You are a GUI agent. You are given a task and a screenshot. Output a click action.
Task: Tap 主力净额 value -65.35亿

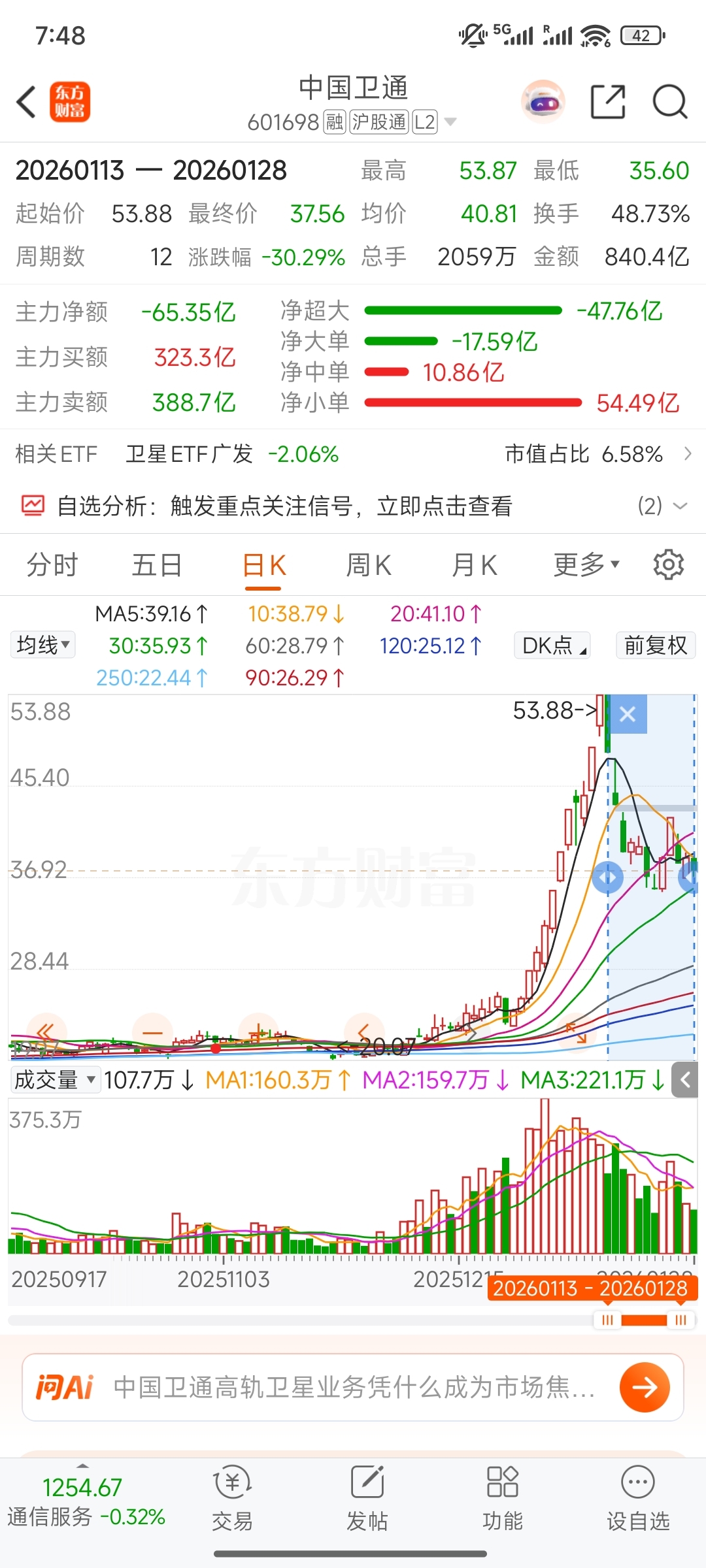[x=188, y=312]
